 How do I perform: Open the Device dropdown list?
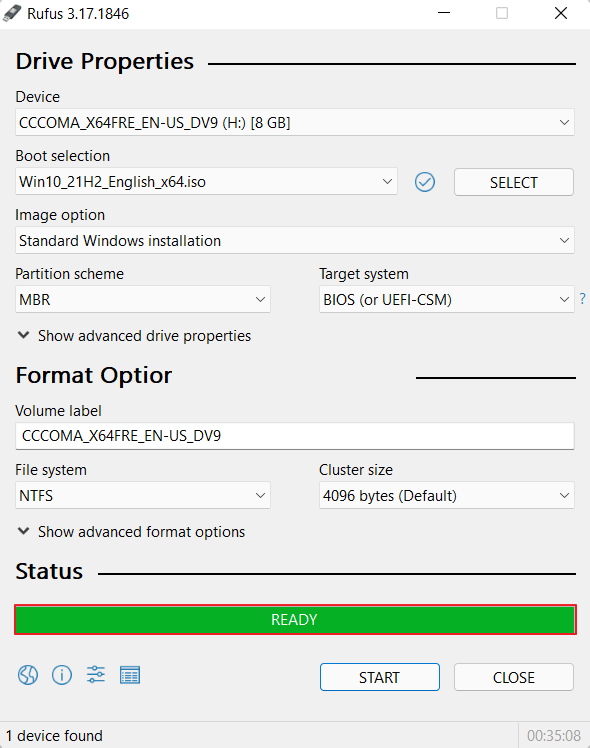click(x=295, y=123)
